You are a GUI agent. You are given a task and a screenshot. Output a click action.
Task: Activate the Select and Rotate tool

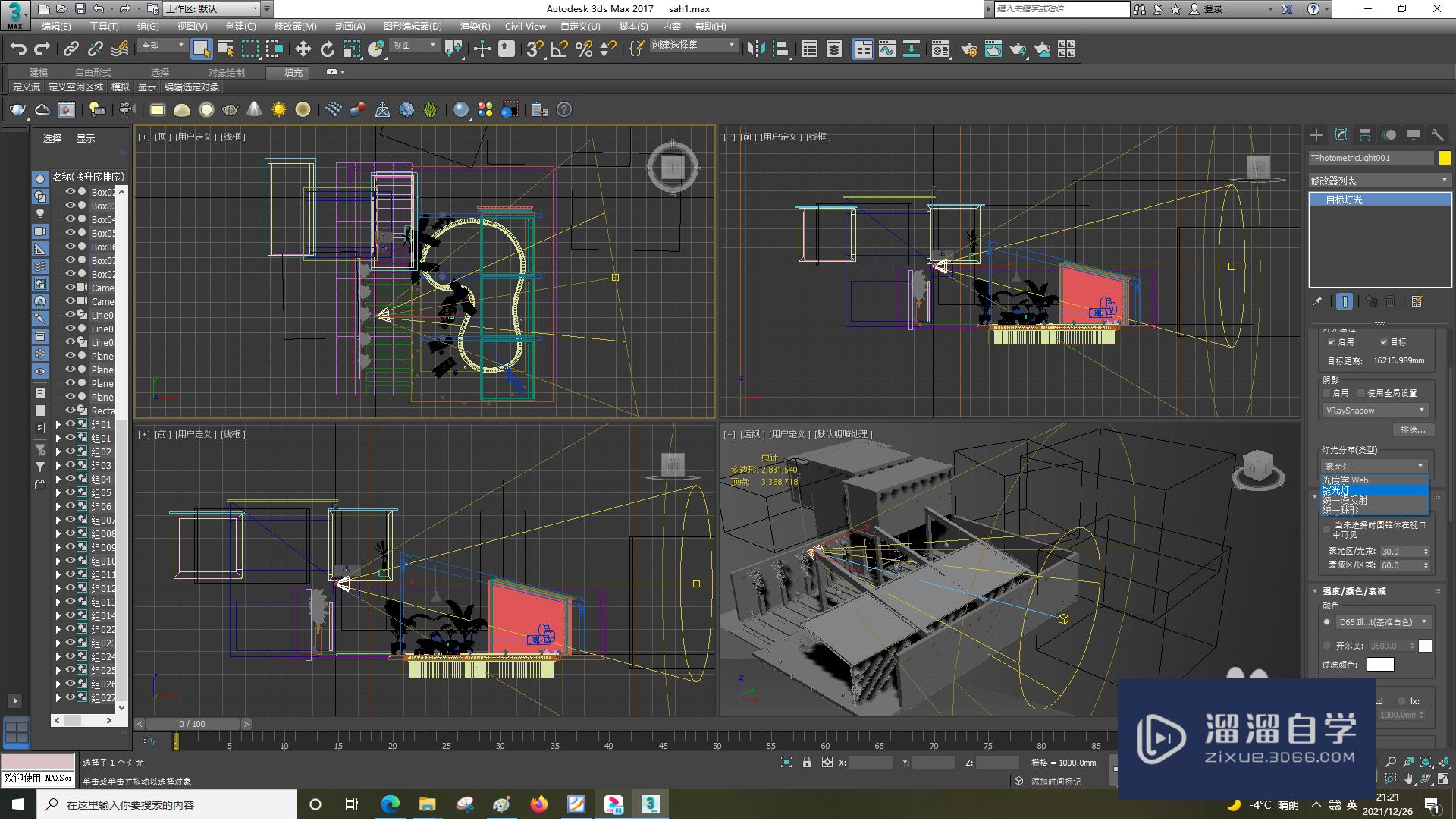click(x=327, y=49)
